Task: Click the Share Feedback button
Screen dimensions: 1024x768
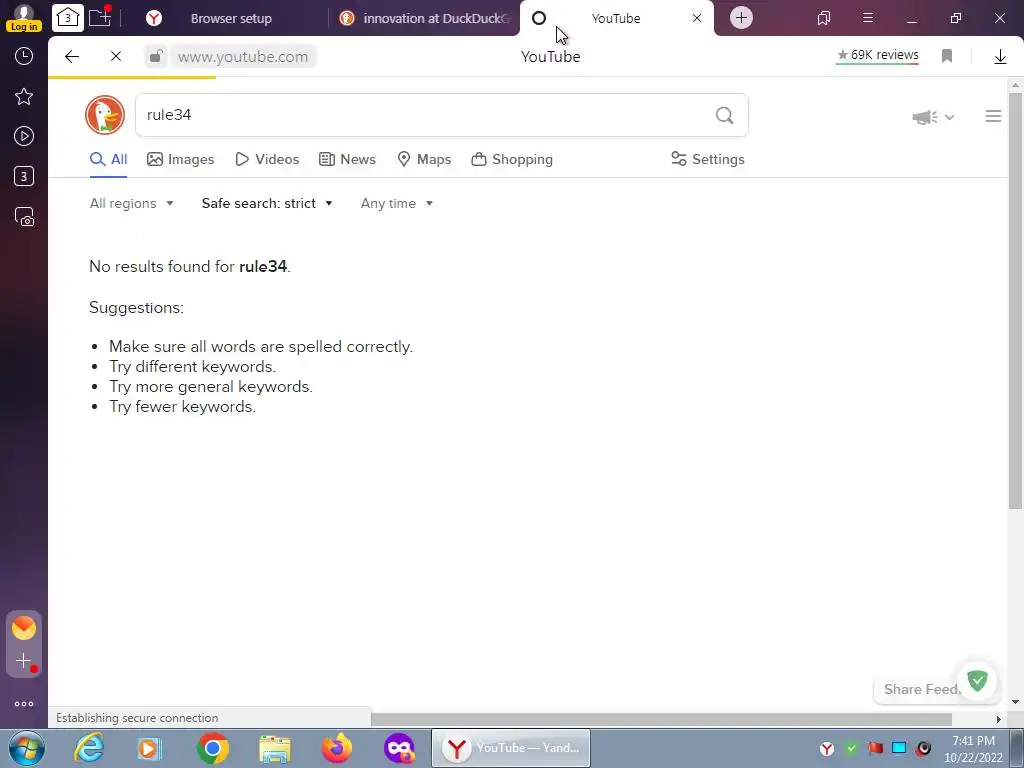Action: tap(921, 690)
